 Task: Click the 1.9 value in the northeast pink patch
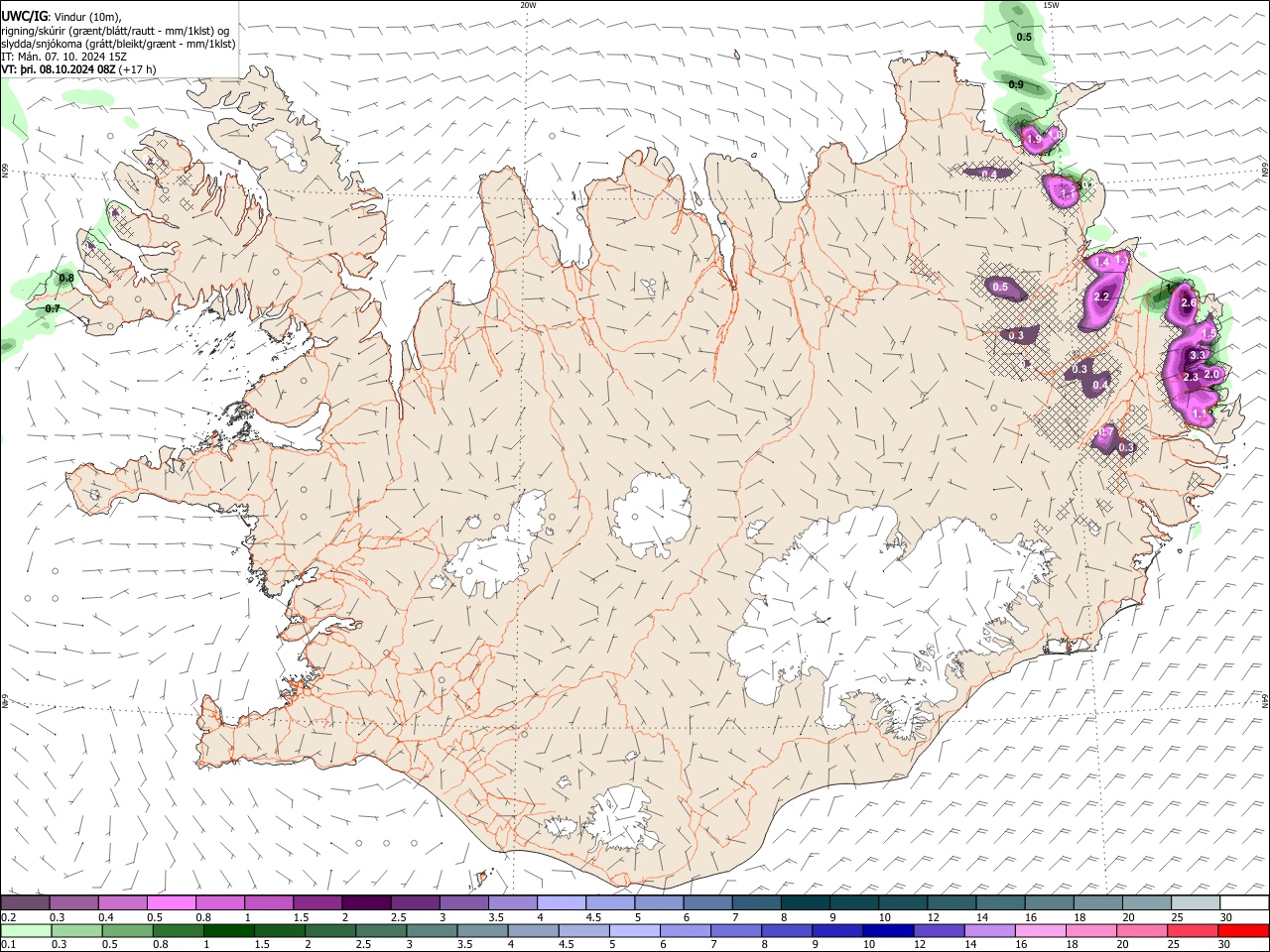[x=1034, y=140]
